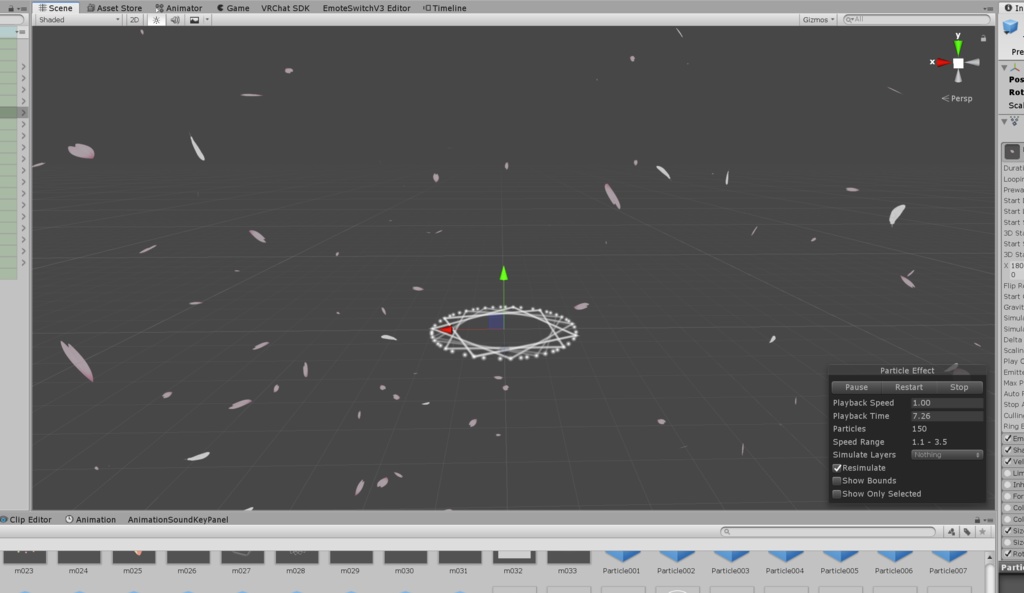Lock hierarchy panel padlock icon
The image size is (1024, 593).
[x=10, y=8]
